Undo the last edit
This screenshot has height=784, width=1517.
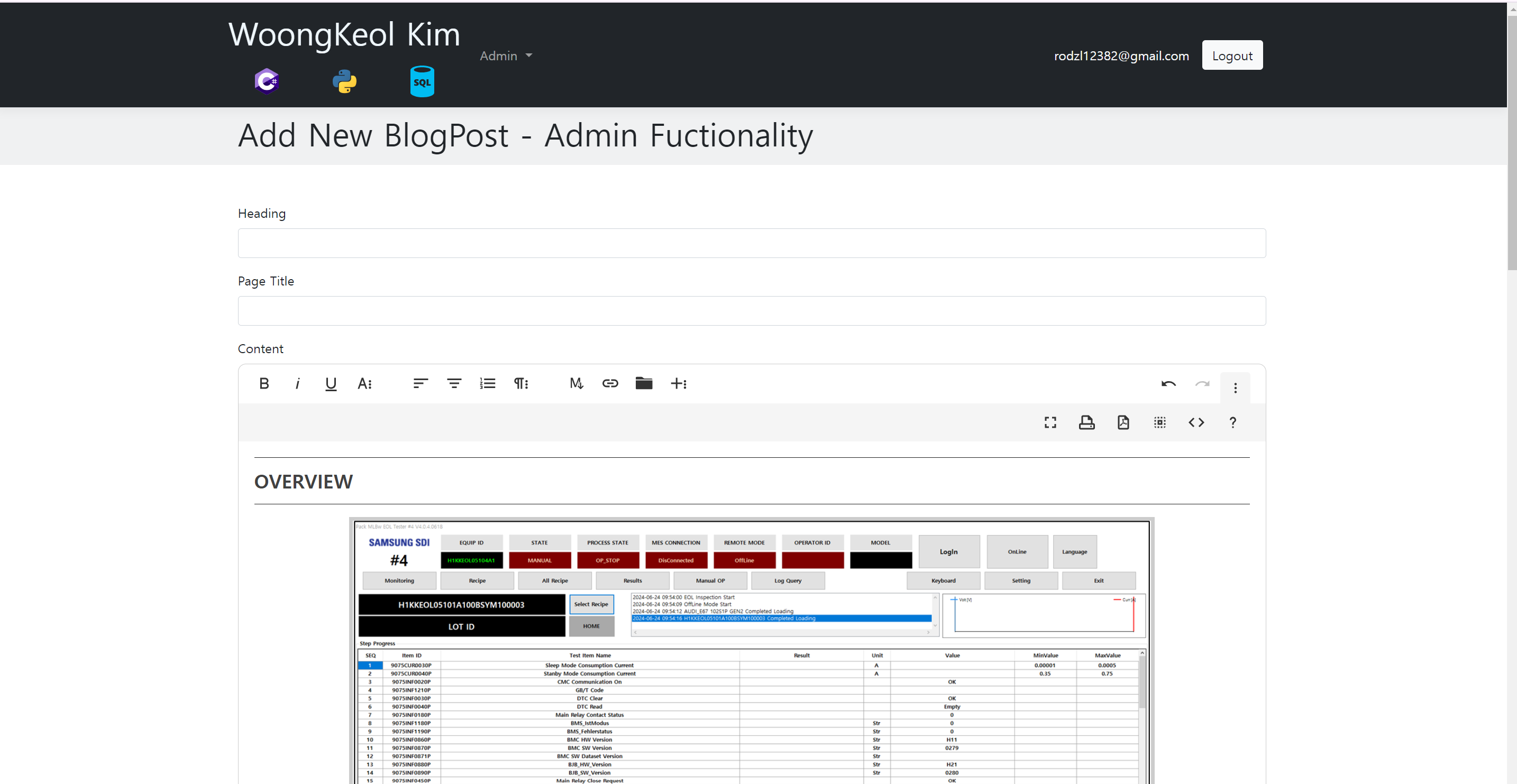[x=1168, y=384]
